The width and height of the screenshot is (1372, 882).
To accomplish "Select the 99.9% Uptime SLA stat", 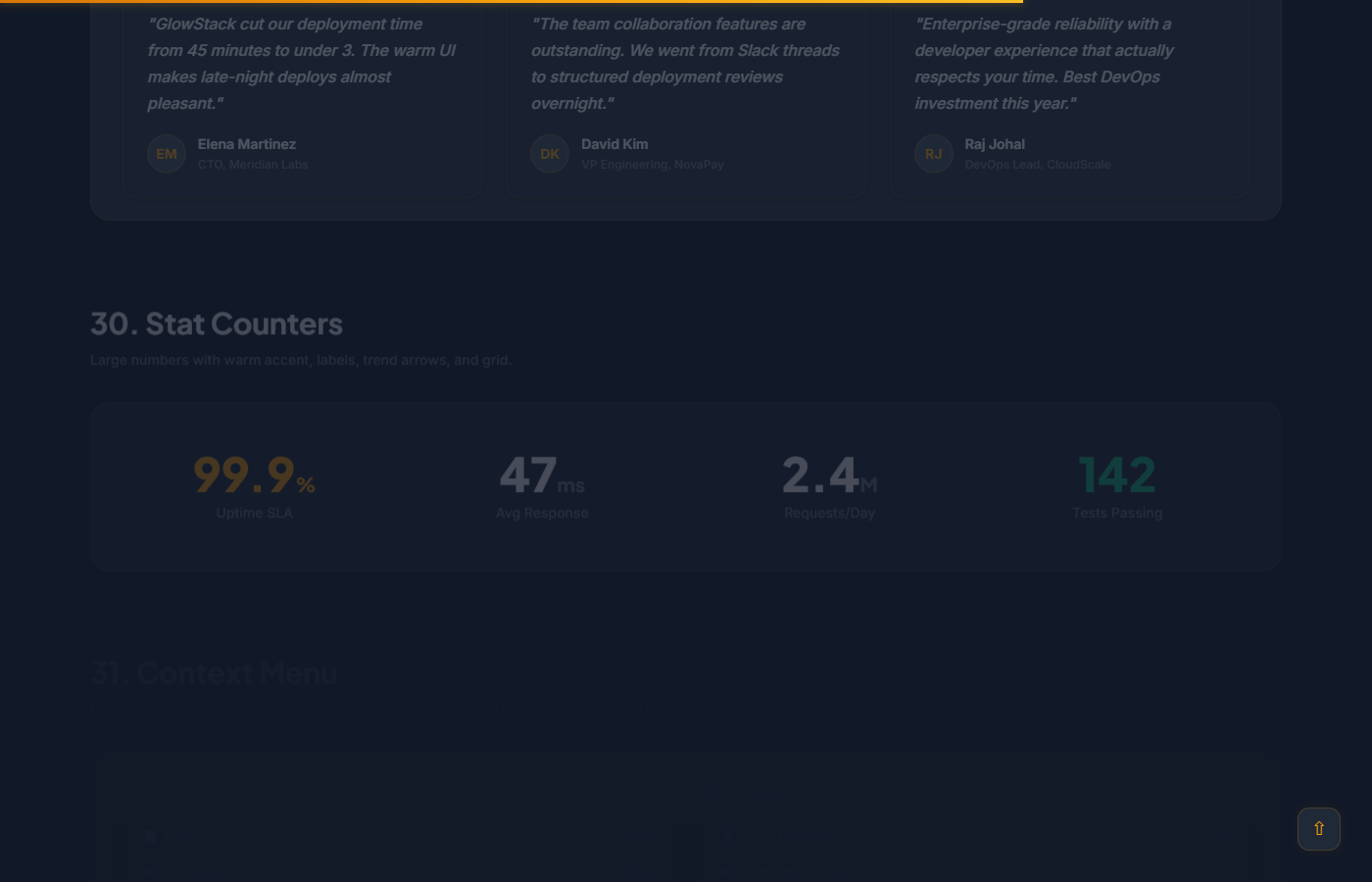I will pyautogui.click(x=254, y=485).
